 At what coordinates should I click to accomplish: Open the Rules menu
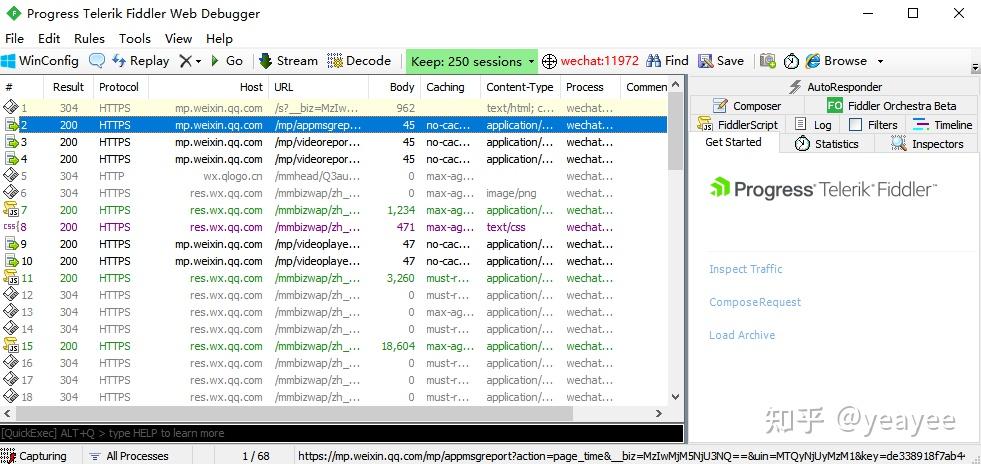89,38
